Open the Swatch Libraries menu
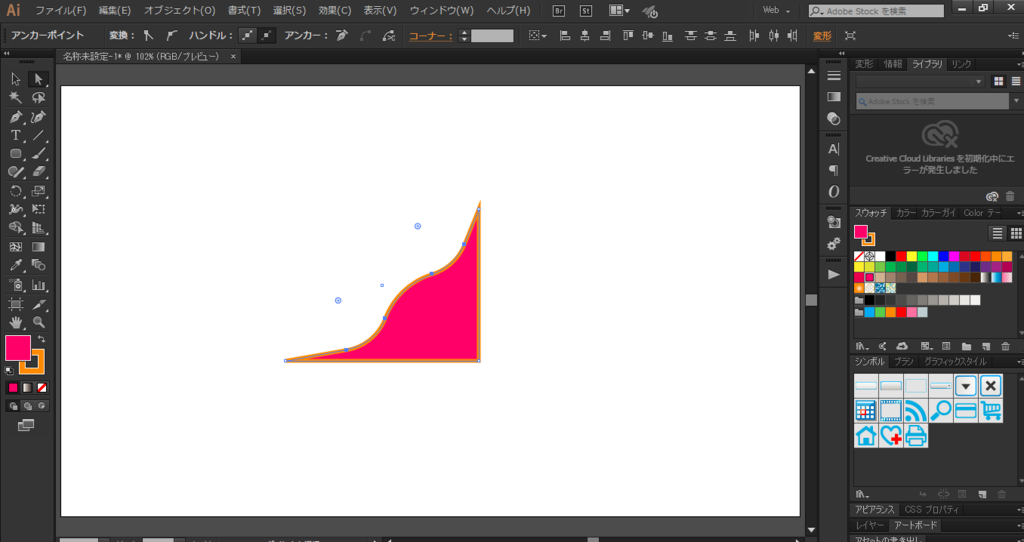The height and width of the screenshot is (542, 1024). pos(862,347)
